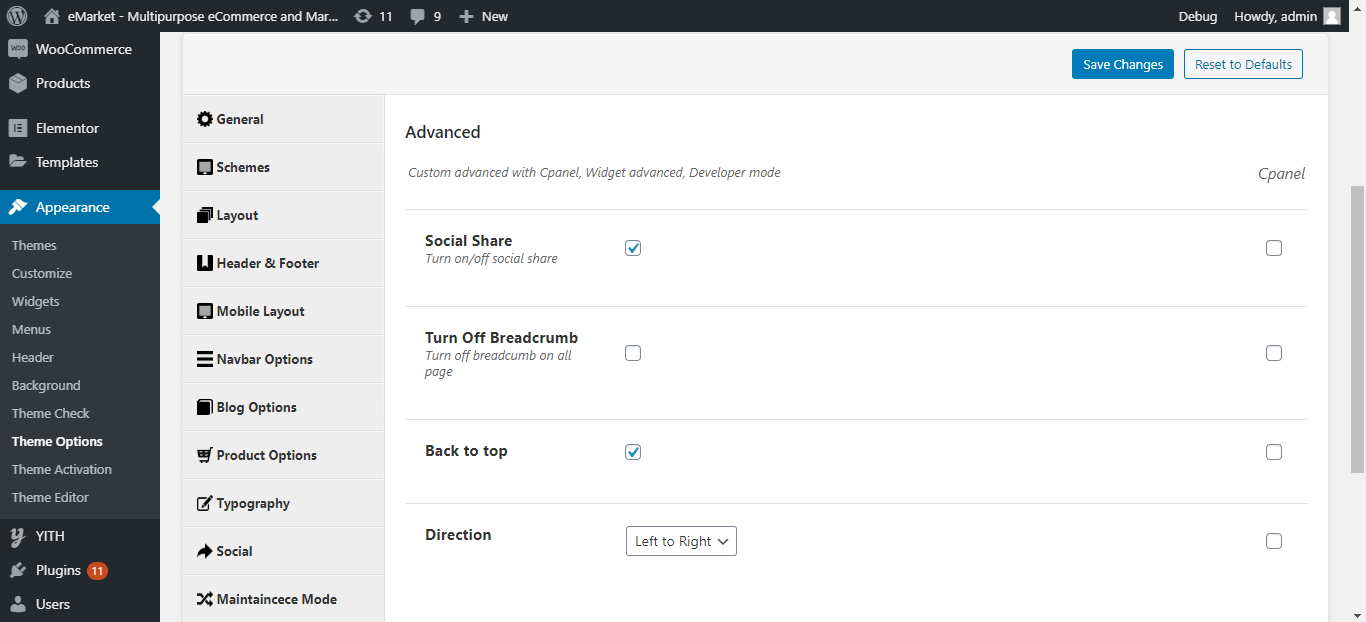Click the WordPress logo icon

16,16
